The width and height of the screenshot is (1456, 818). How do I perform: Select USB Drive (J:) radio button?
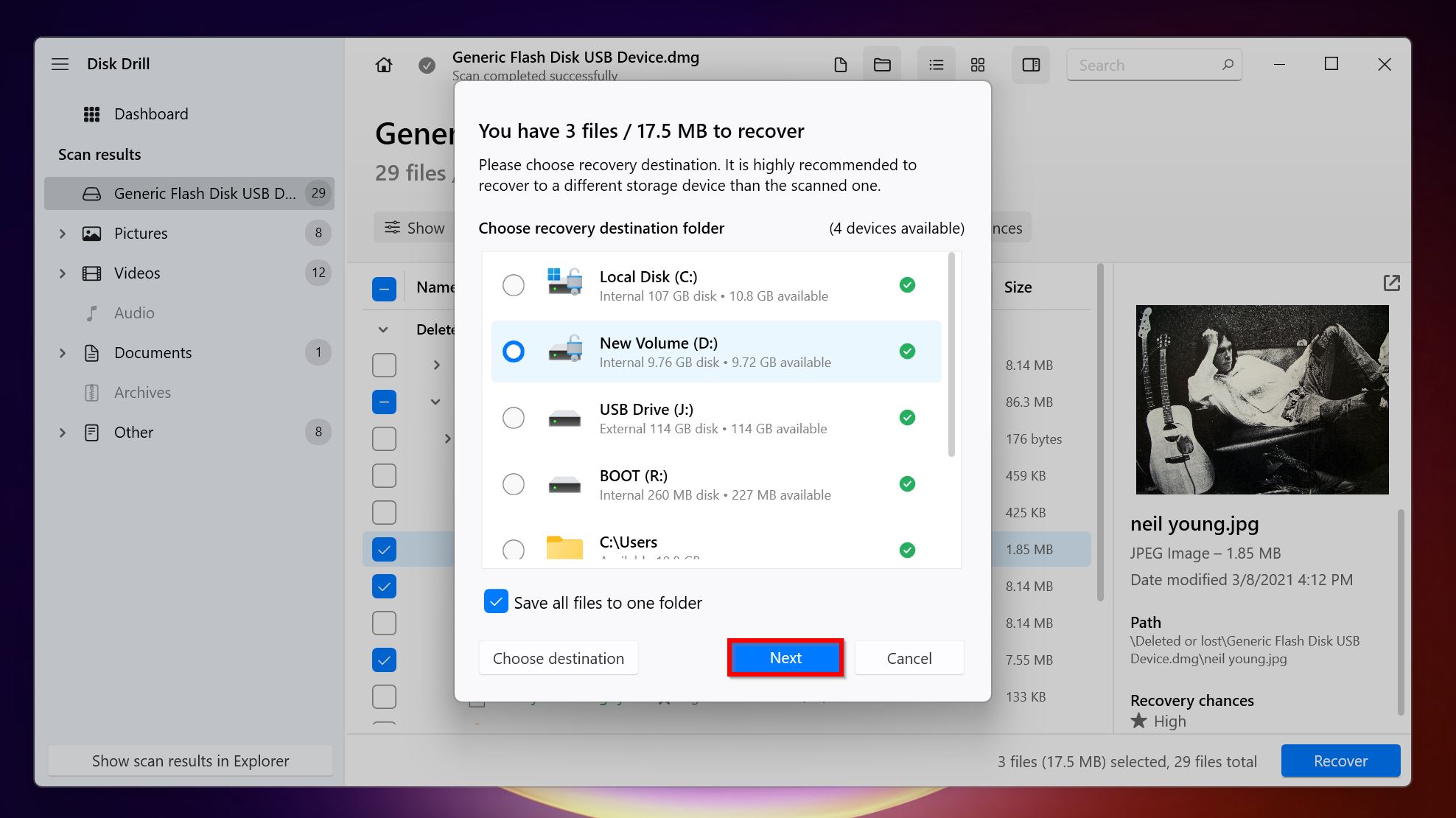click(x=514, y=418)
